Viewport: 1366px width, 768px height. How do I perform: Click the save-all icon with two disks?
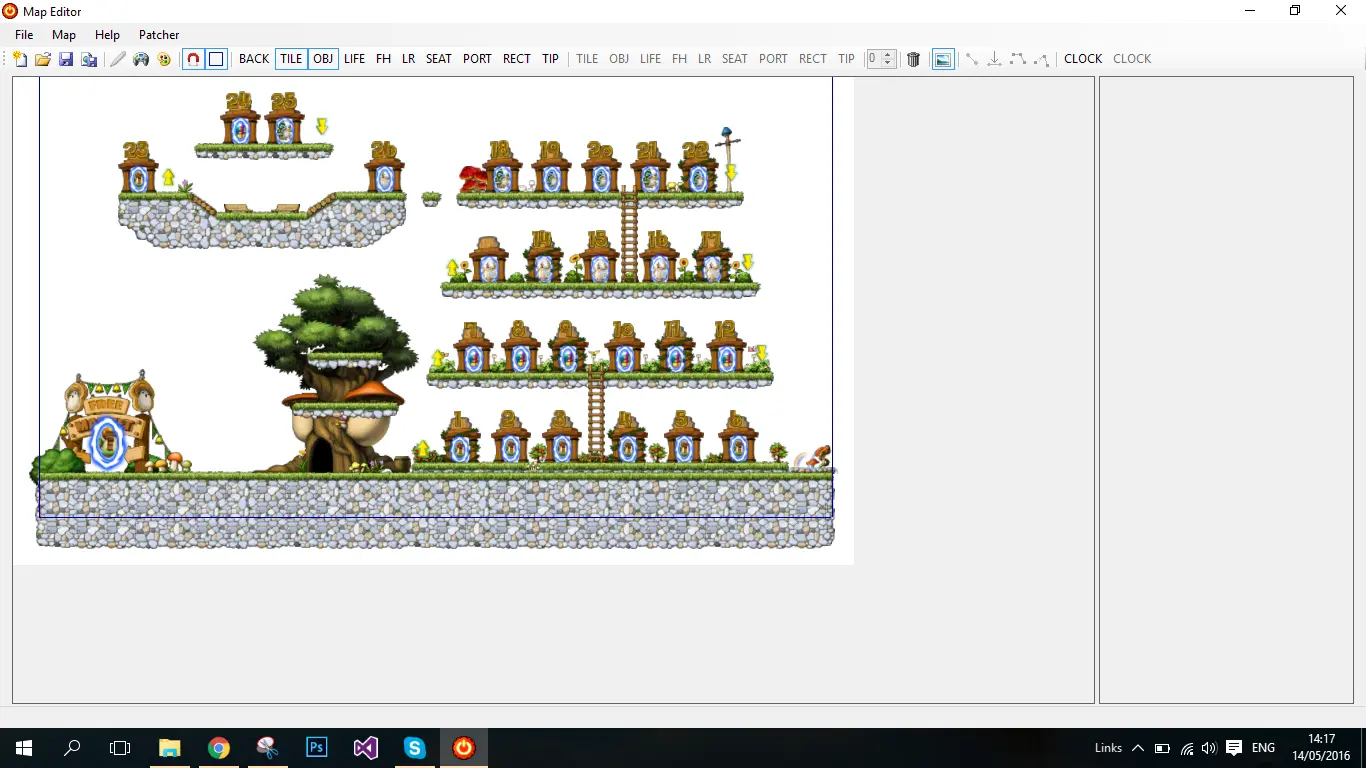(x=89, y=59)
